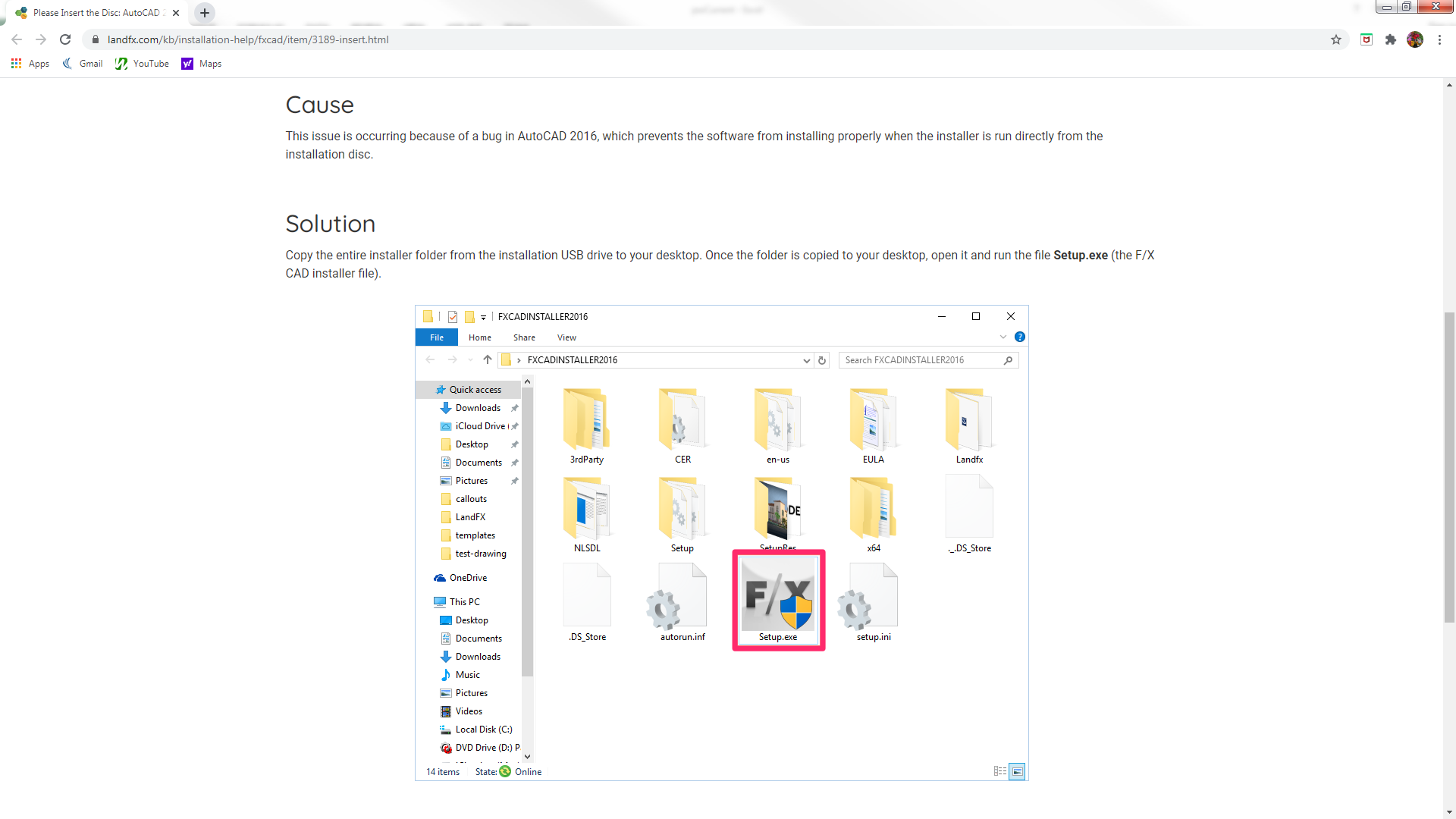Open the Quick Access Toolbar dropdown arrow
This screenshot has height=819, width=1456.
(483, 317)
